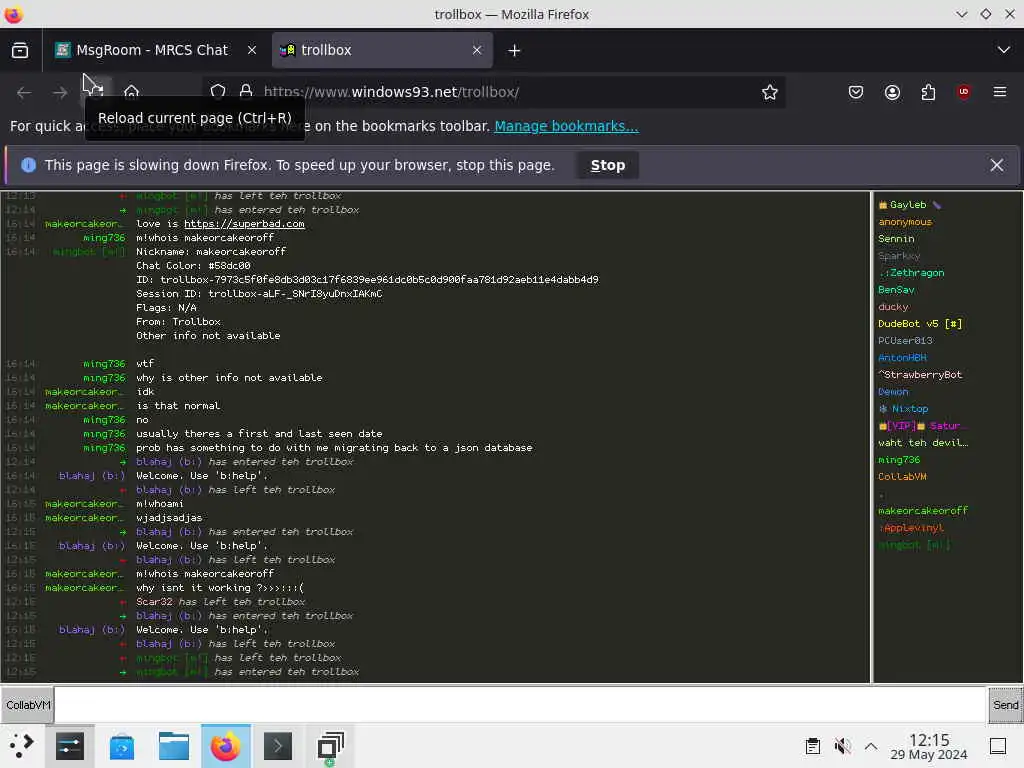Image resolution: width=1024 pixels, height=768 pixels.
Task: Expand the list all tabs chevron
Action: pos(1004,50)
